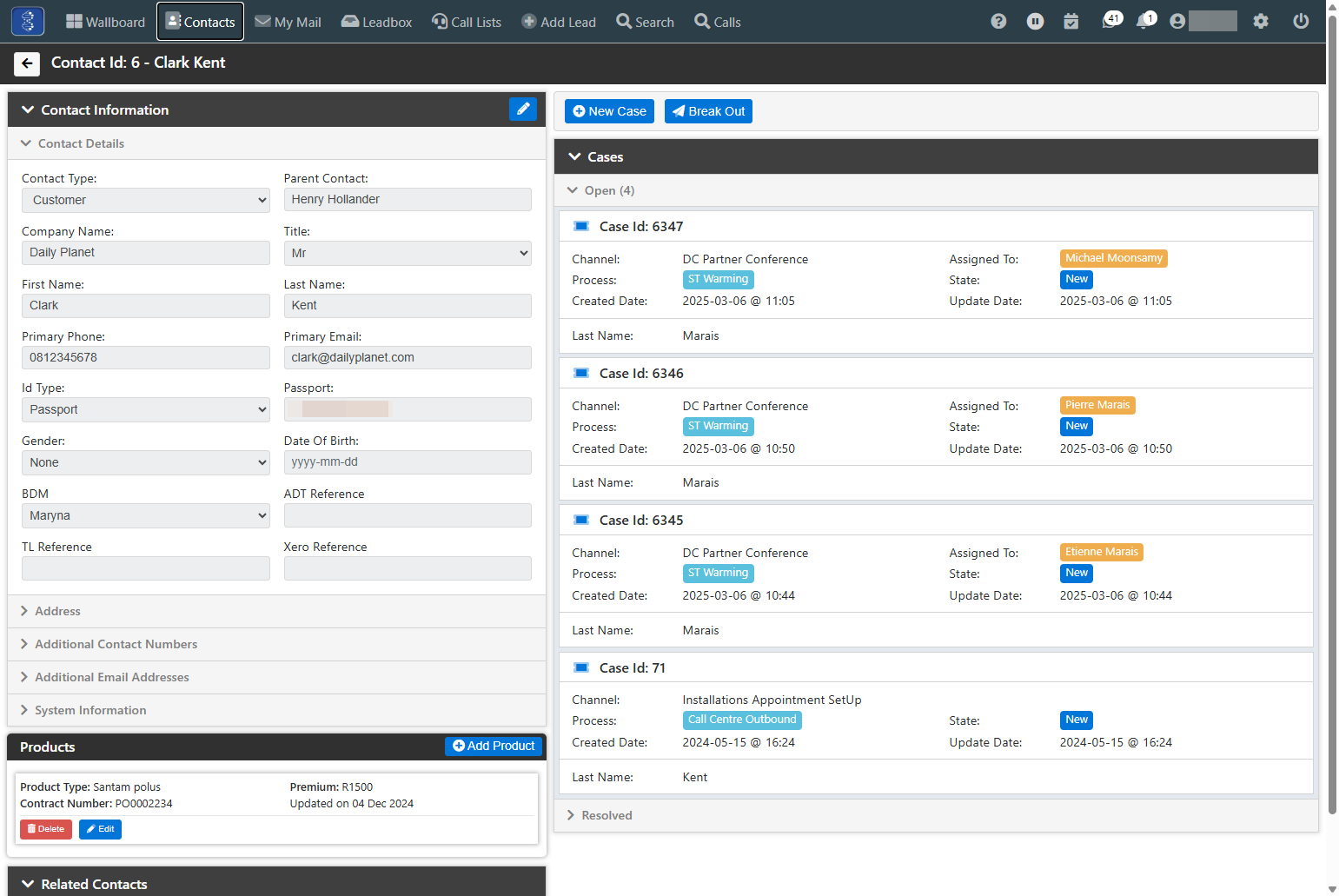Screen dimensions: 1339x896
Task: Click the Last Name field showing Kent
Action: point(408,305)
